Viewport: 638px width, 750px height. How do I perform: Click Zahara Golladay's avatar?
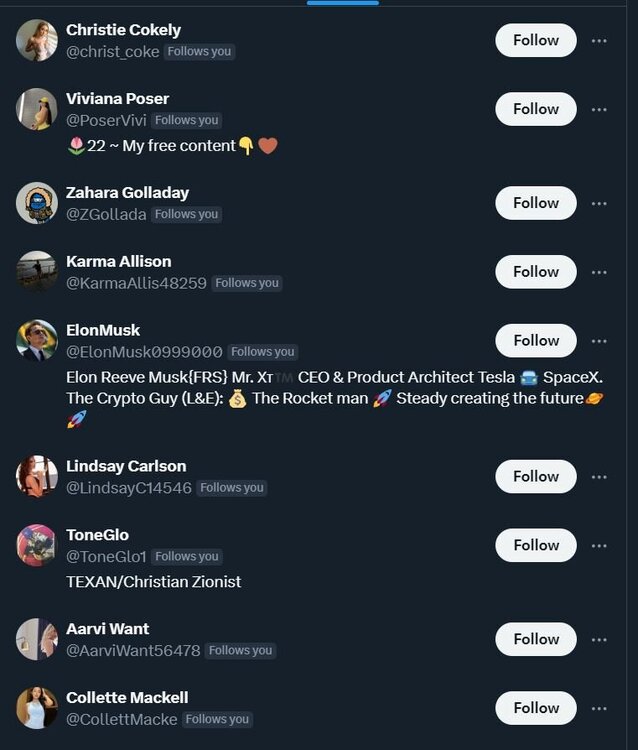(37, 203)
